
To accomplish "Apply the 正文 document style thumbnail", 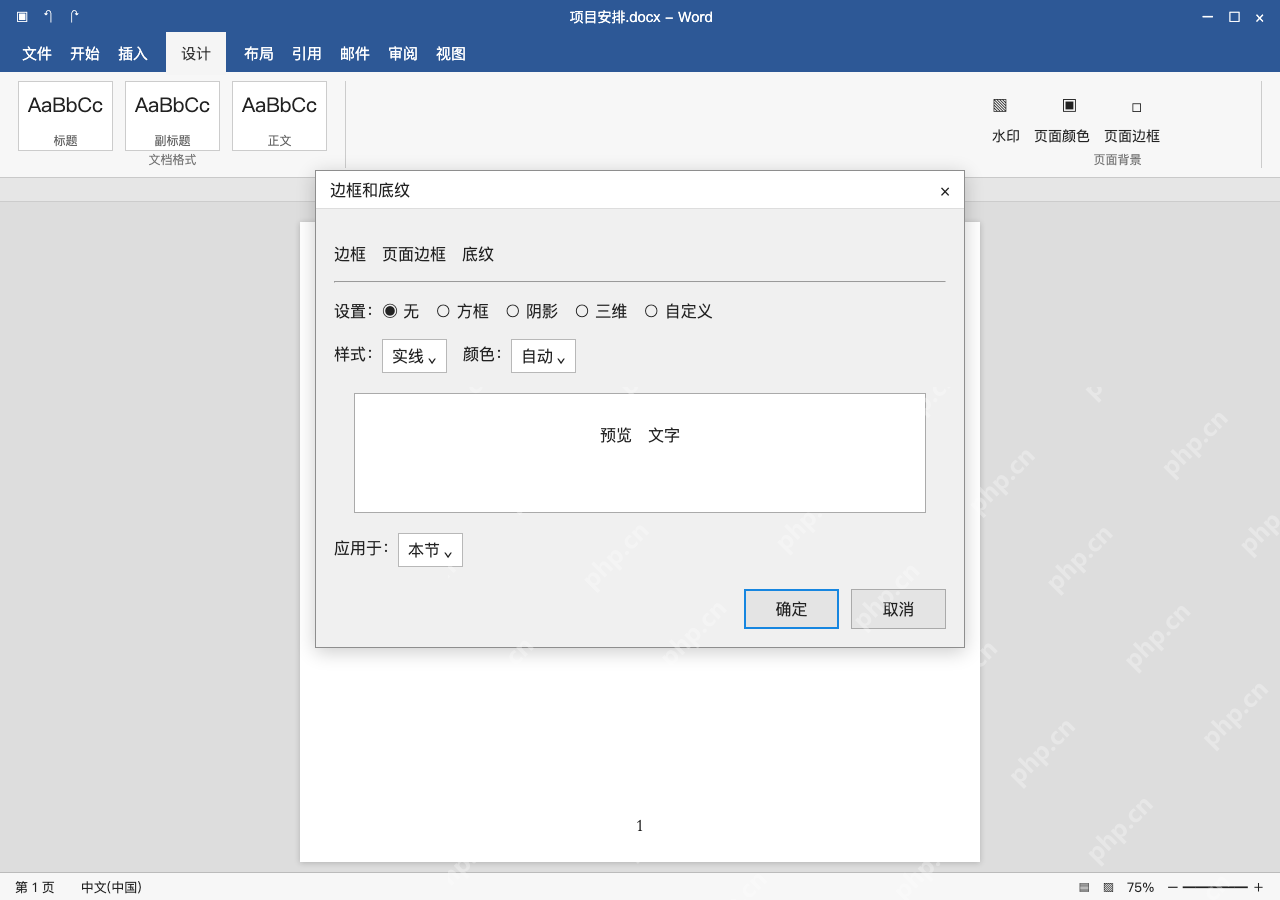I will coord(279,116).
